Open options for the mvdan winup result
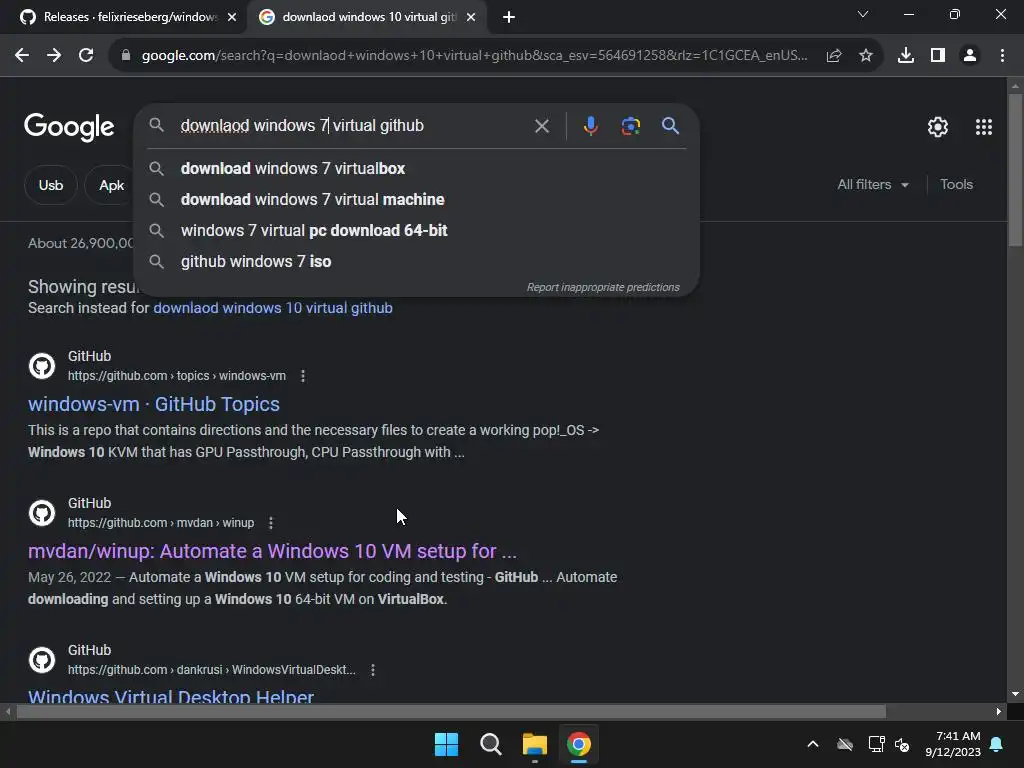The height and width of the screenshot is (768, 1024). click(x=271, y=523)
